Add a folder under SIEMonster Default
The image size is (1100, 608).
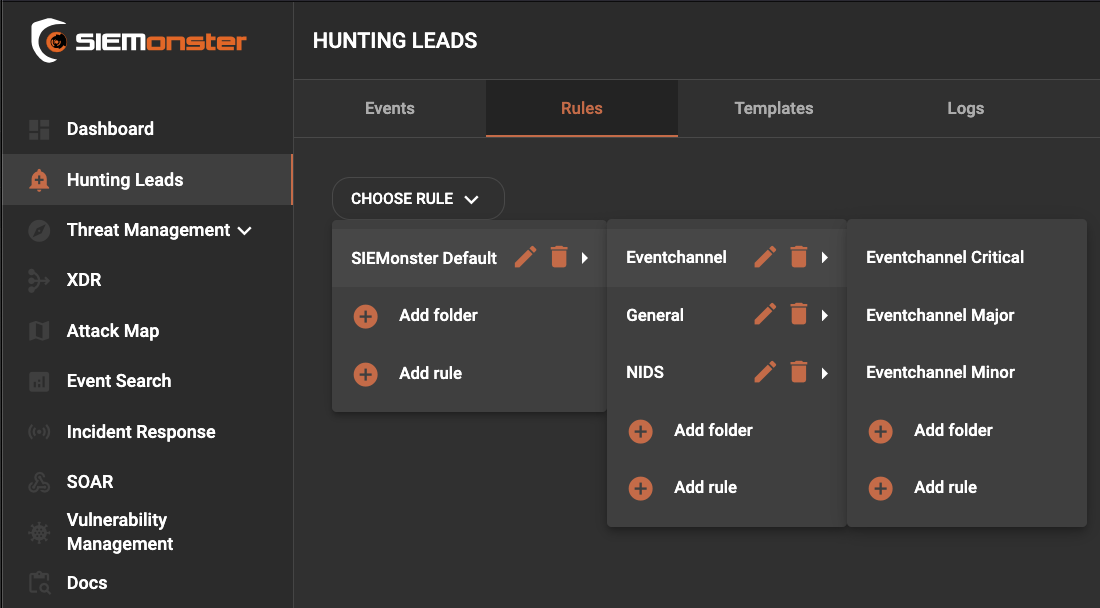coord(438,315)
